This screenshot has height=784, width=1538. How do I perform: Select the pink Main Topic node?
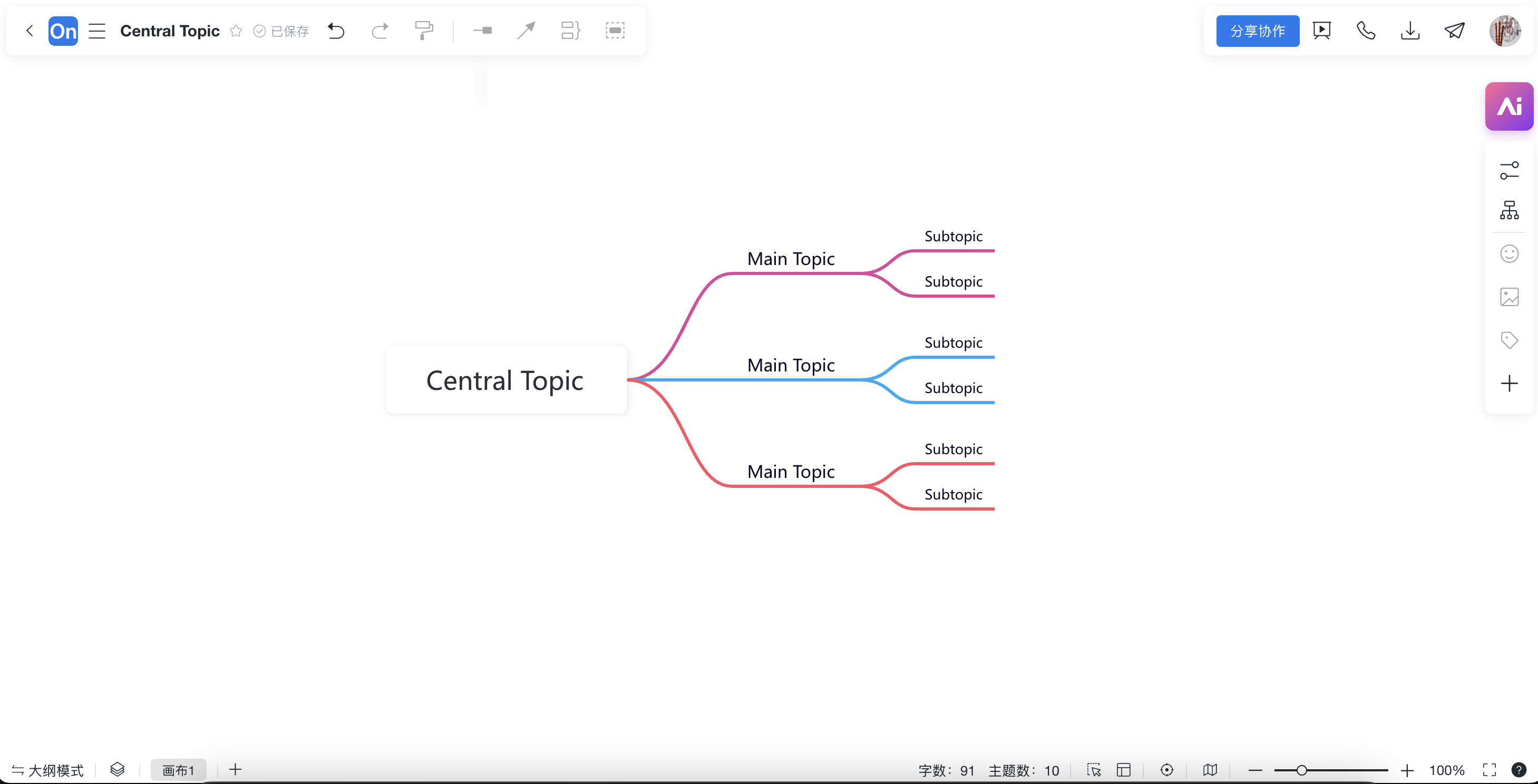791,259
